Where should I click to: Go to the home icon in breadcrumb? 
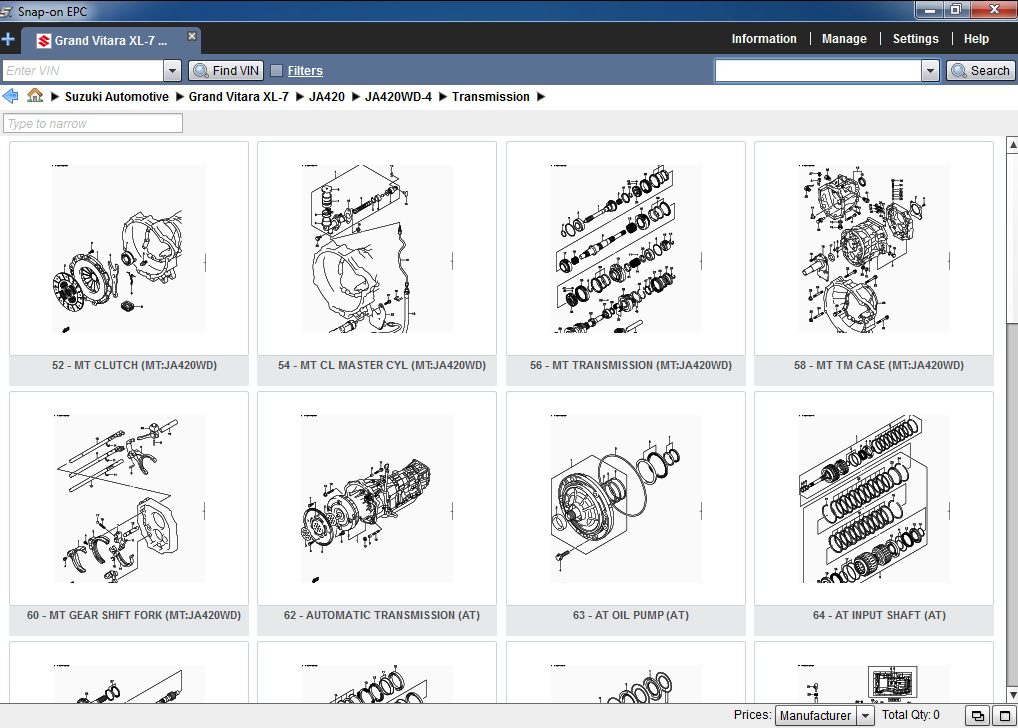click(35, 96)
